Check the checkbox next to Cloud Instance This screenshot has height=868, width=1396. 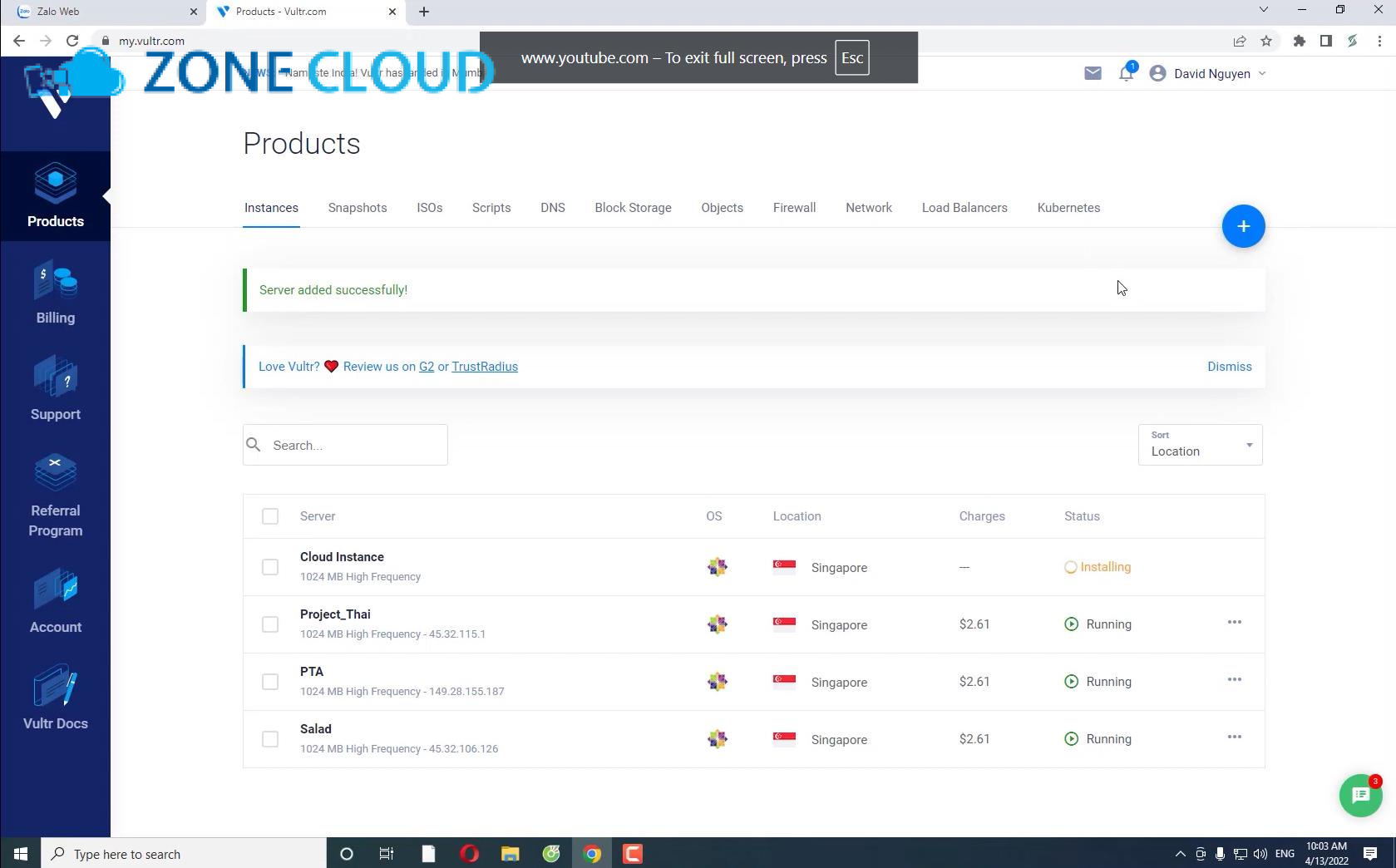point(269,566)
